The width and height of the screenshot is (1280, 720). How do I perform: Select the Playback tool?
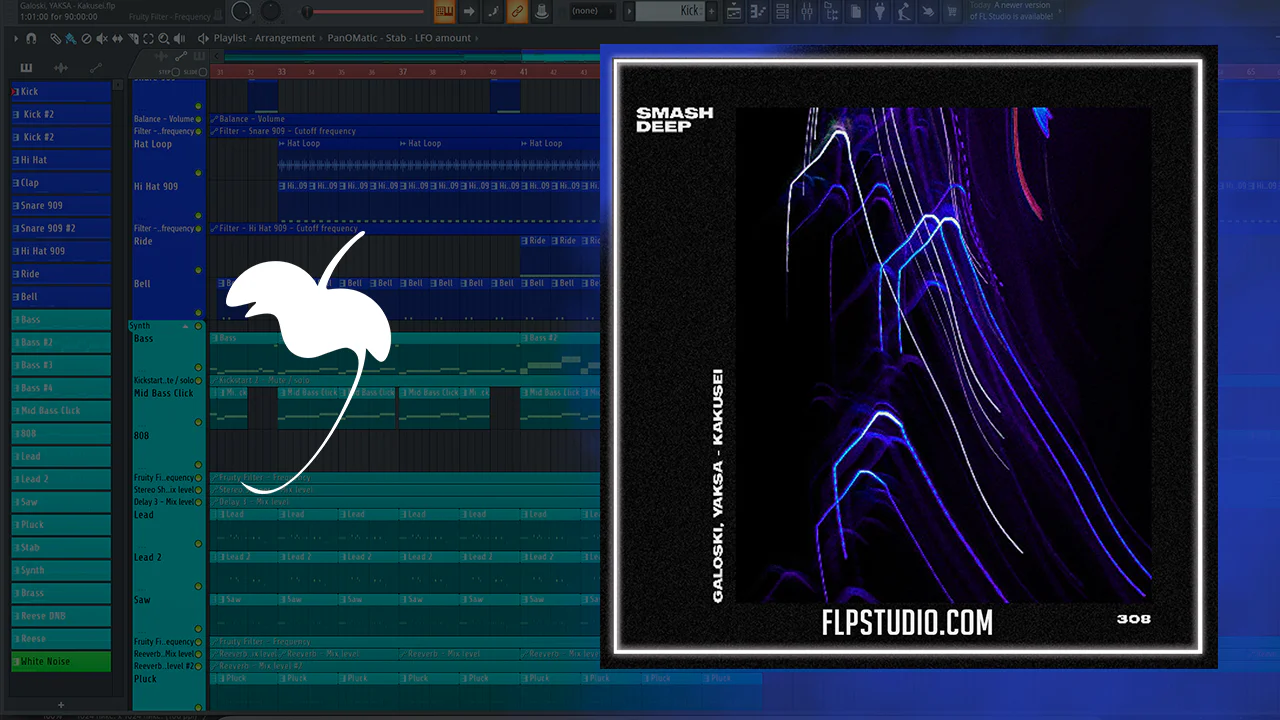[180, 38]
